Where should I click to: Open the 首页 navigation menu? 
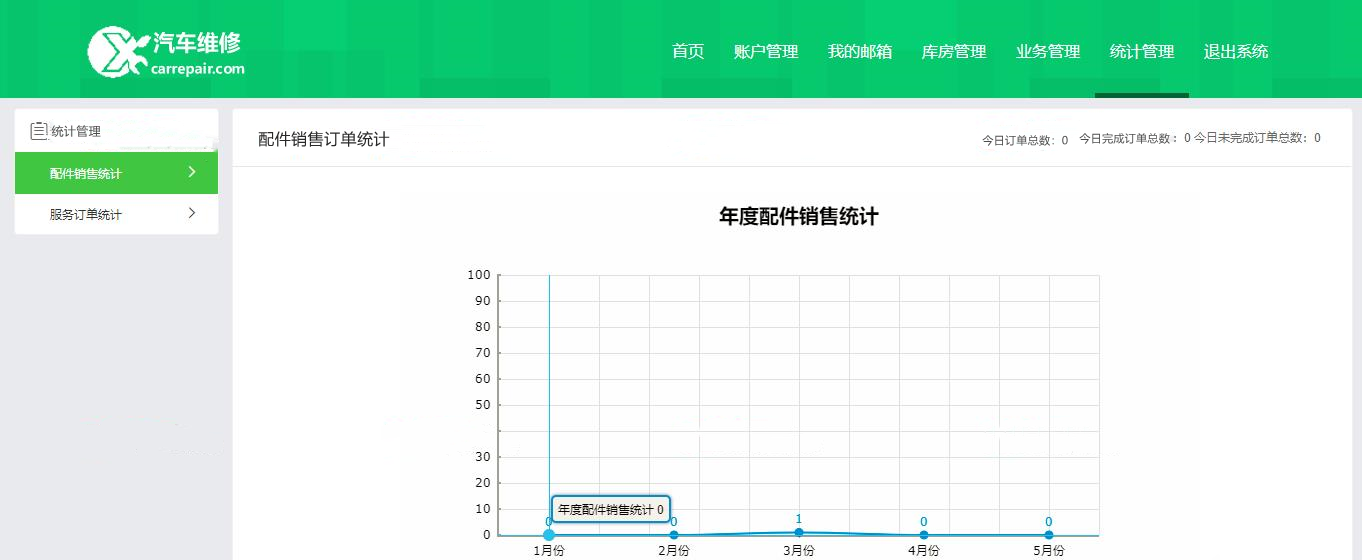pos(688,52)
